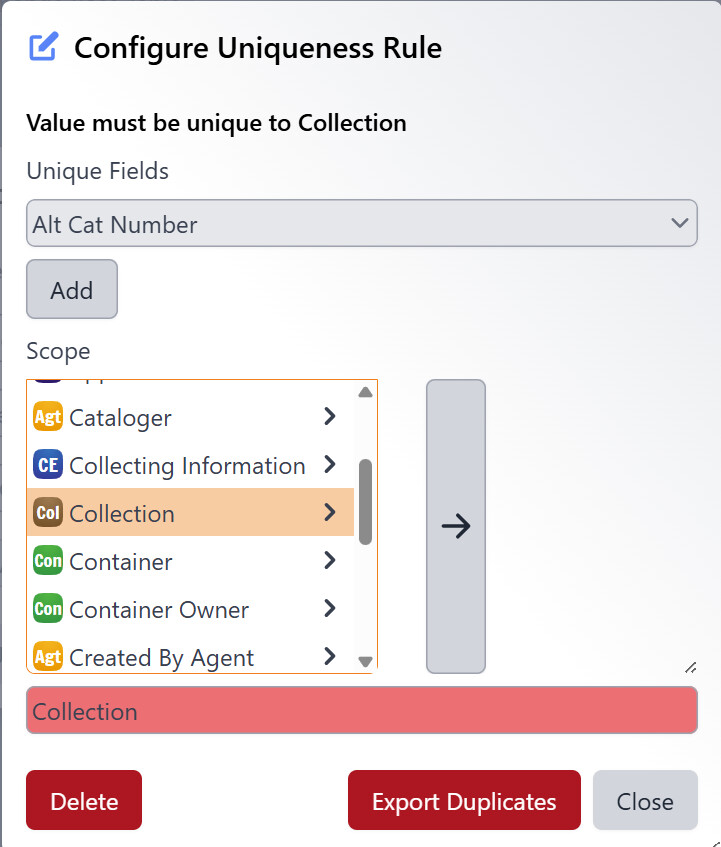The image size is (721, 847).
Task: Click the Cataloger agent table icon
Action: coord(48,417)
